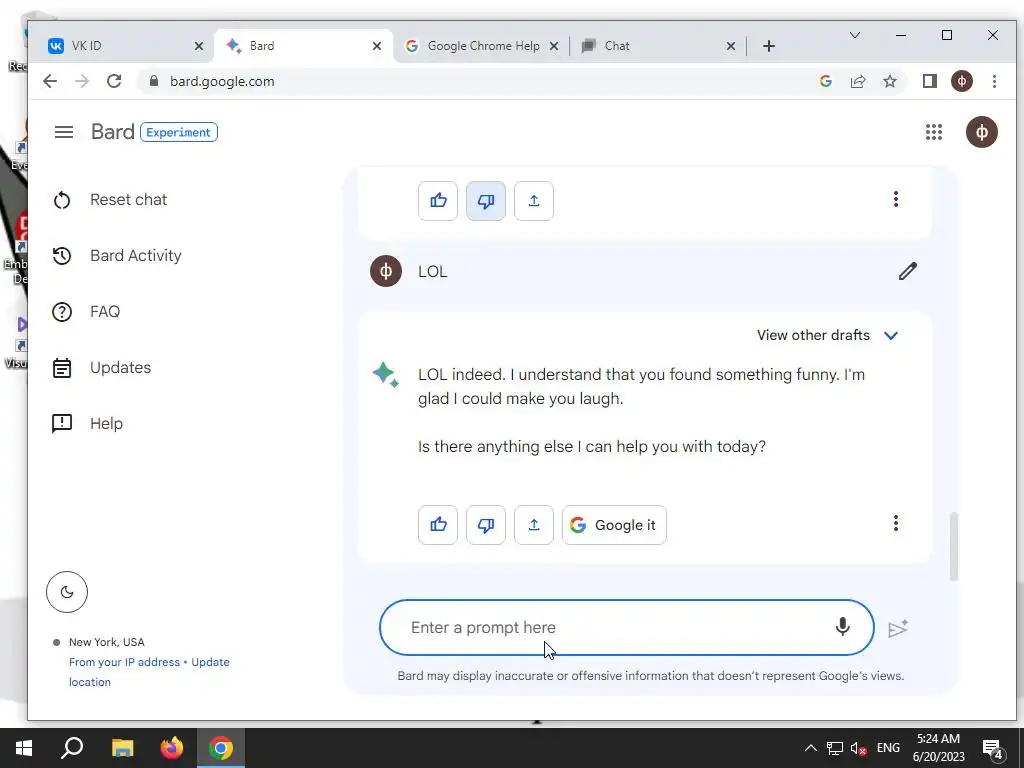1024x768 pixels.
Task: Click the Google icon in address bar
Action: click(825, 81)
